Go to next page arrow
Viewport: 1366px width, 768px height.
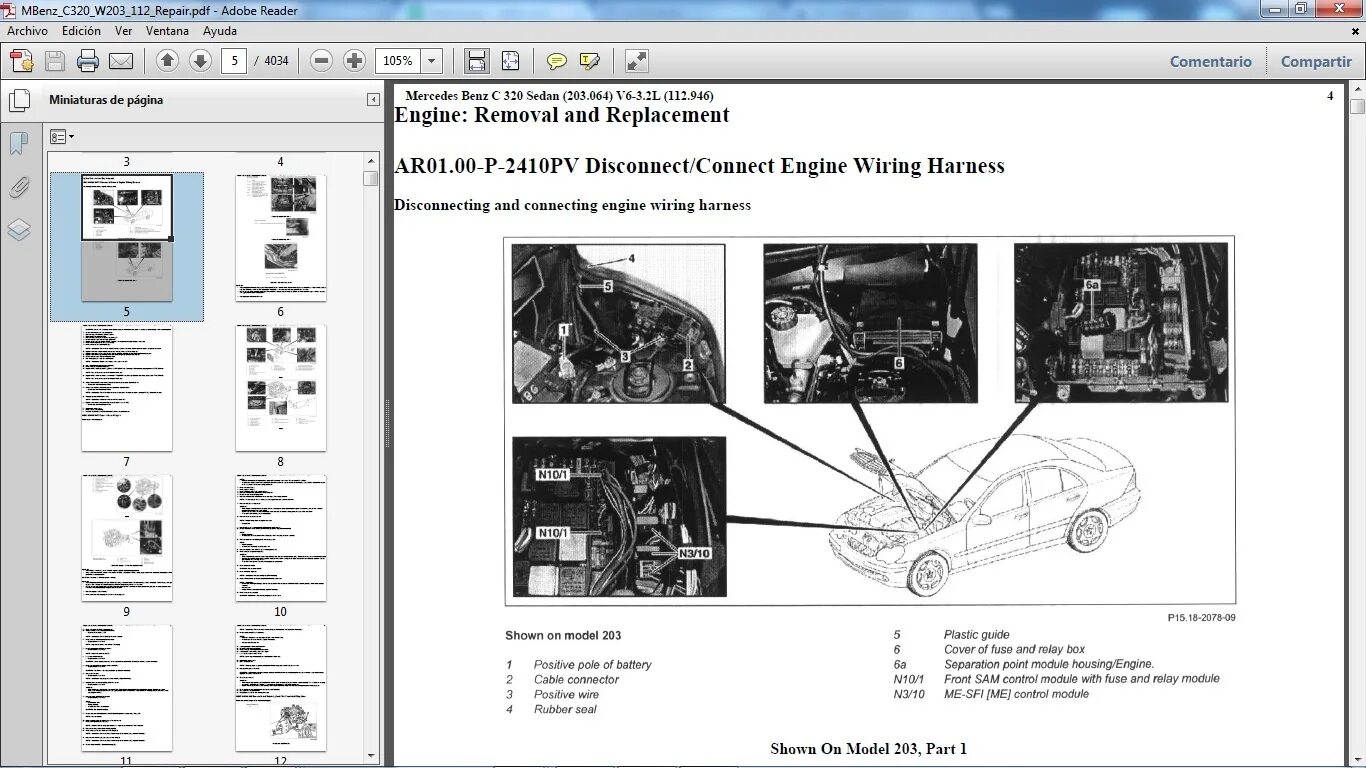[x=200, y=61]
